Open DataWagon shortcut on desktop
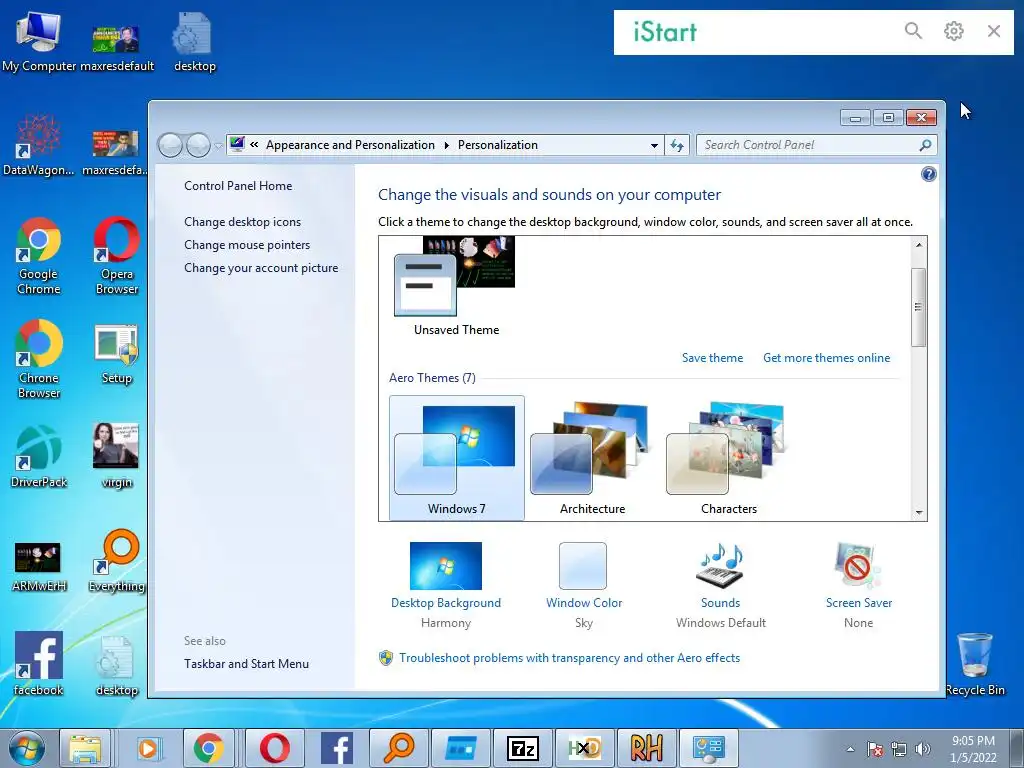 (x=39, y=145)
